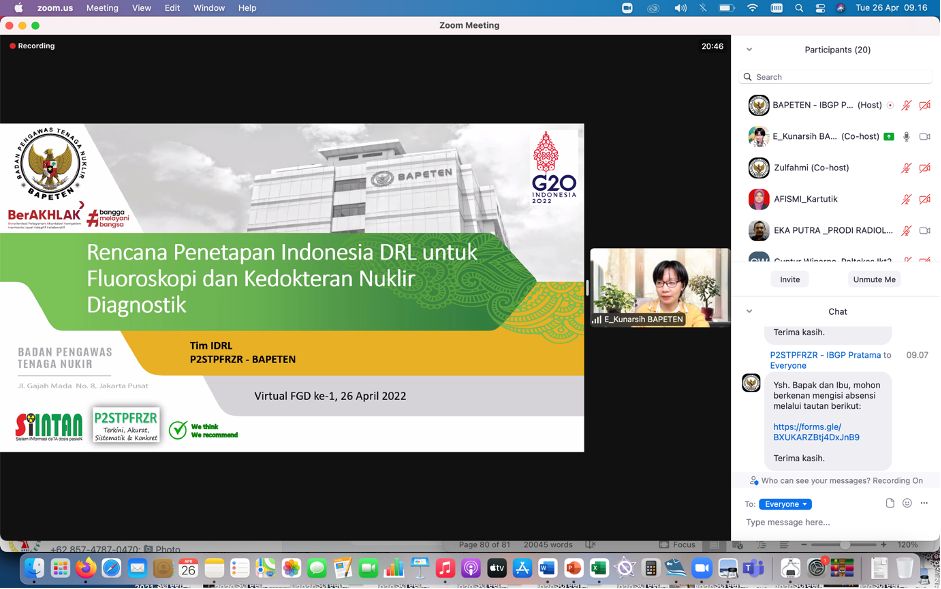Click the Bluetooth icon in menu bar
The image size is (941, 589).
point(703,8)
